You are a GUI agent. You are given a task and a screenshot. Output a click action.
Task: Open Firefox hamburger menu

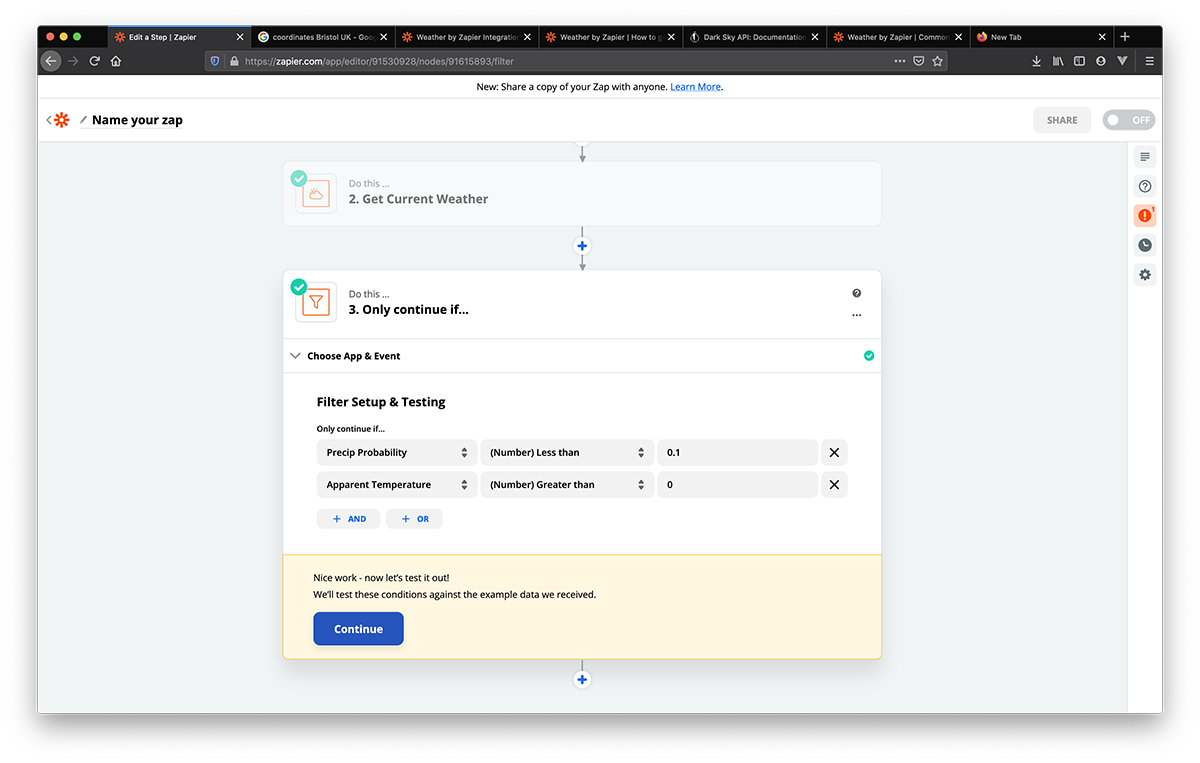tap(1149, 61)
